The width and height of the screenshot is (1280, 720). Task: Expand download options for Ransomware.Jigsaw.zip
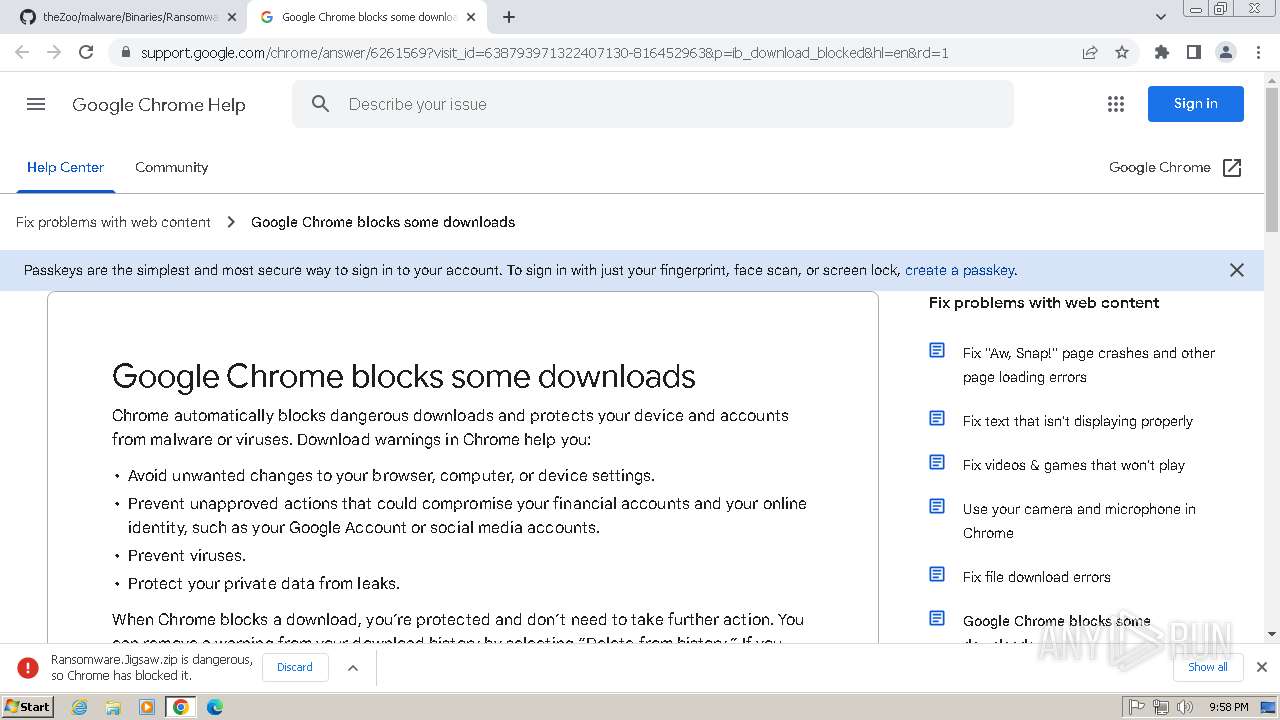tap(352, 667)
